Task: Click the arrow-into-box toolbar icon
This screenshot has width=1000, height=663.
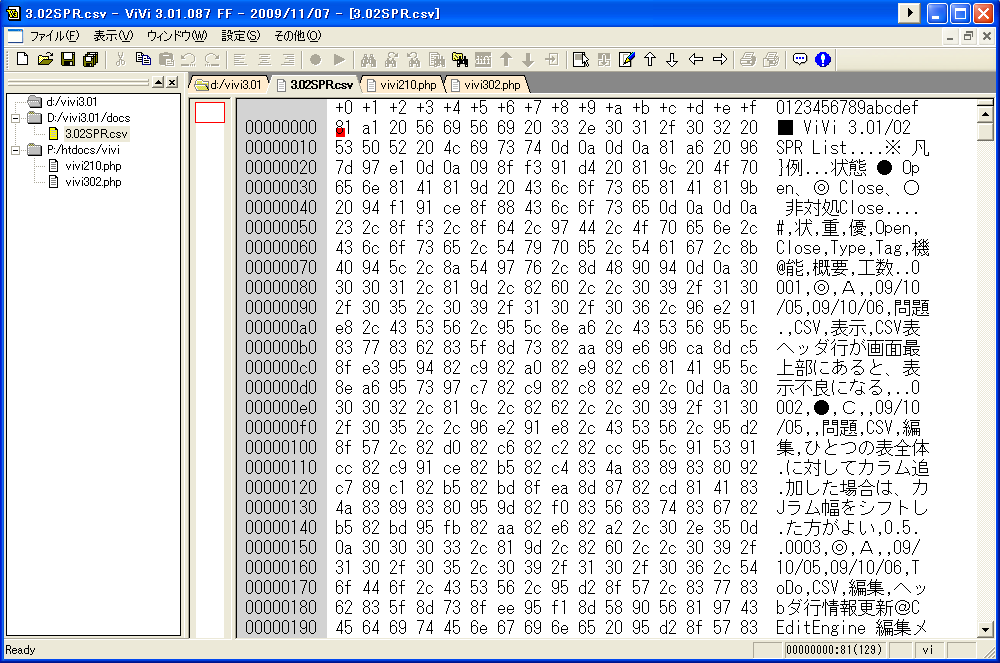Action: click(552, 59)
